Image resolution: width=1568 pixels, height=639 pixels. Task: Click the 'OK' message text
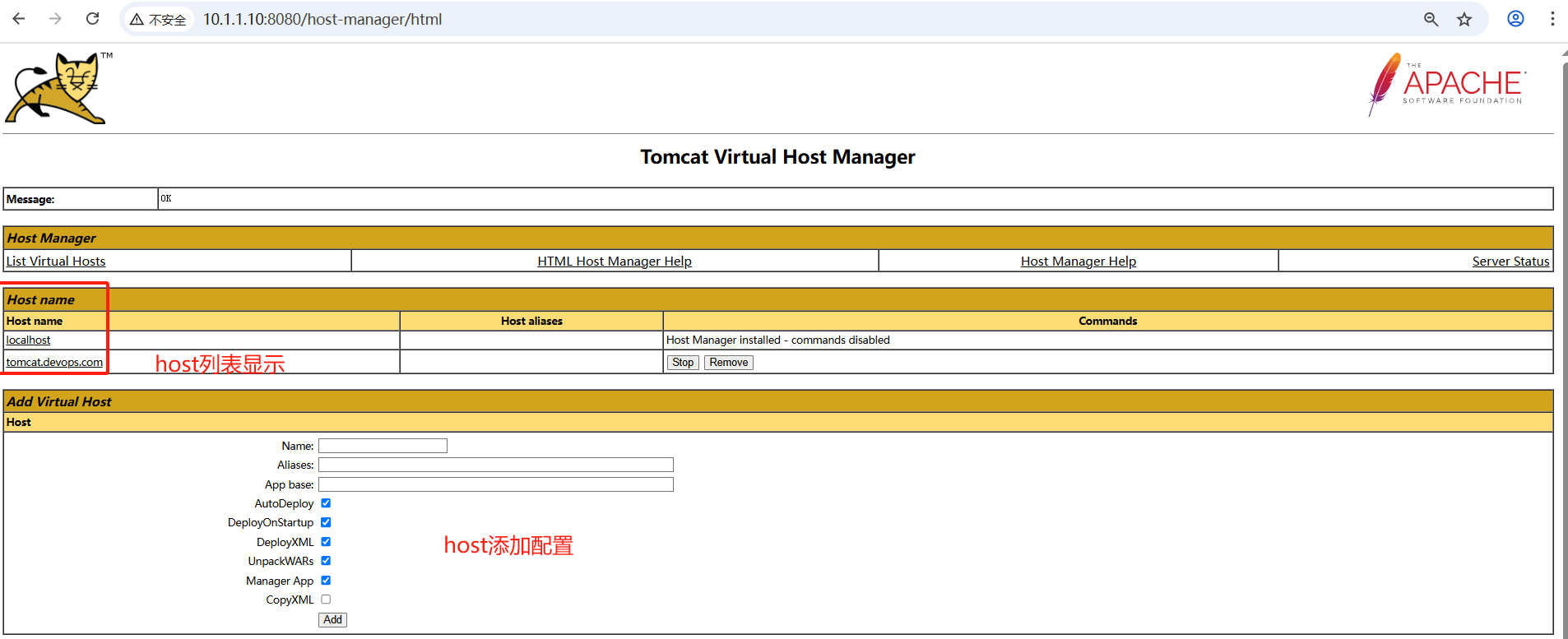tap(166, 198)
